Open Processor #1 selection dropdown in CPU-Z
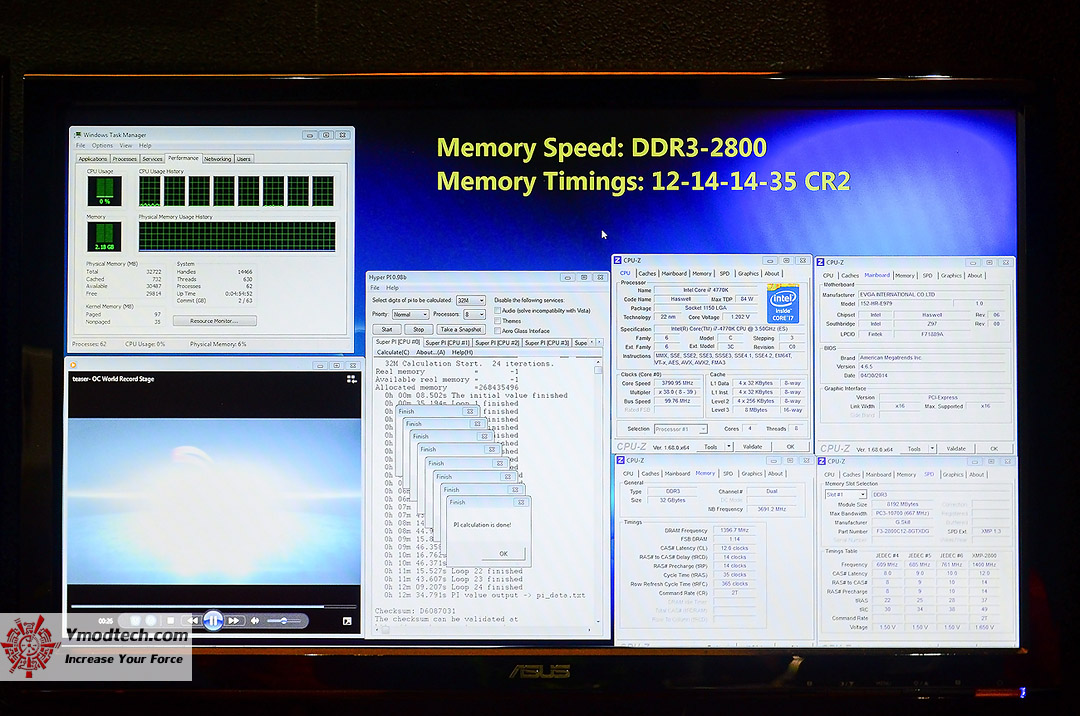 click(x=681, y=429)
